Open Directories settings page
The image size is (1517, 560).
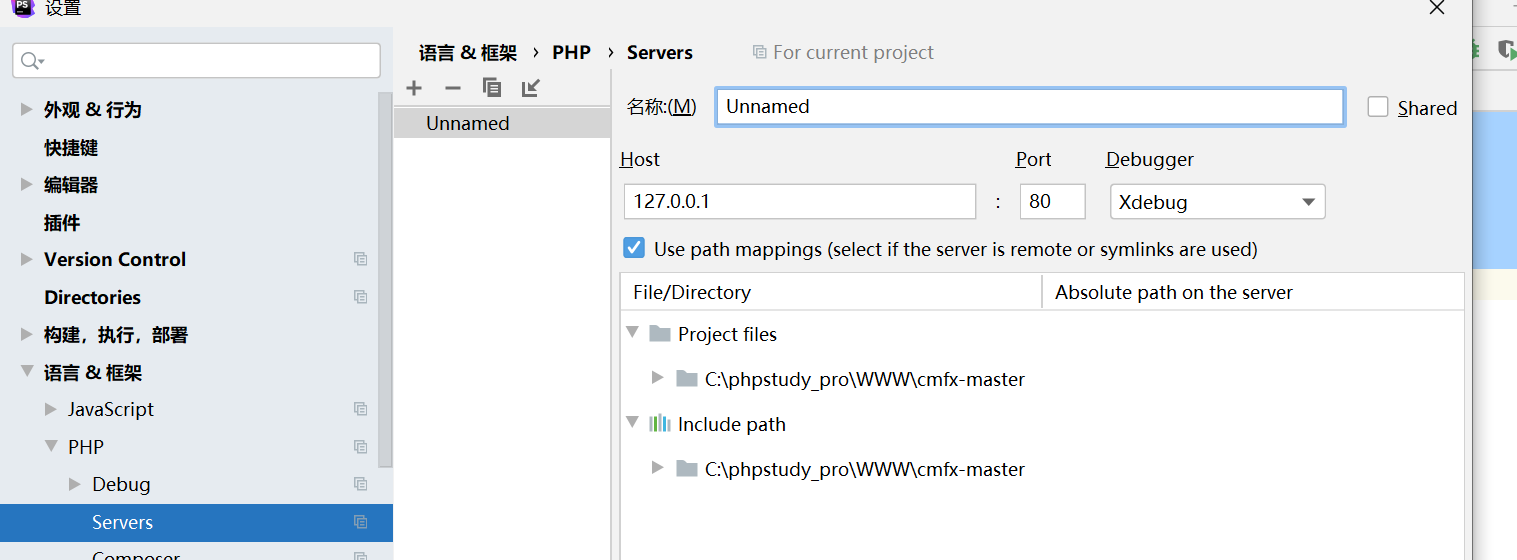(x=92, y=297)
